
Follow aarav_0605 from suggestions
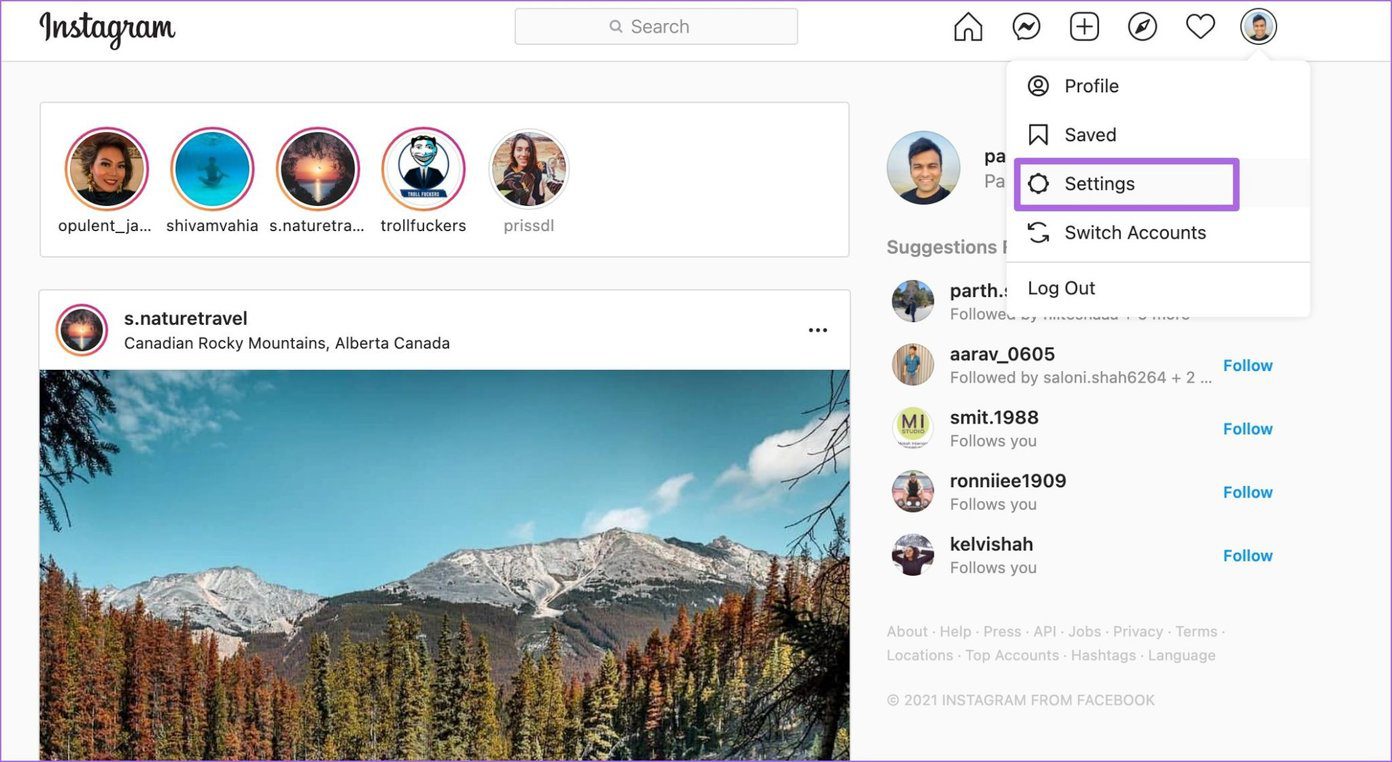coord(1248,366)
